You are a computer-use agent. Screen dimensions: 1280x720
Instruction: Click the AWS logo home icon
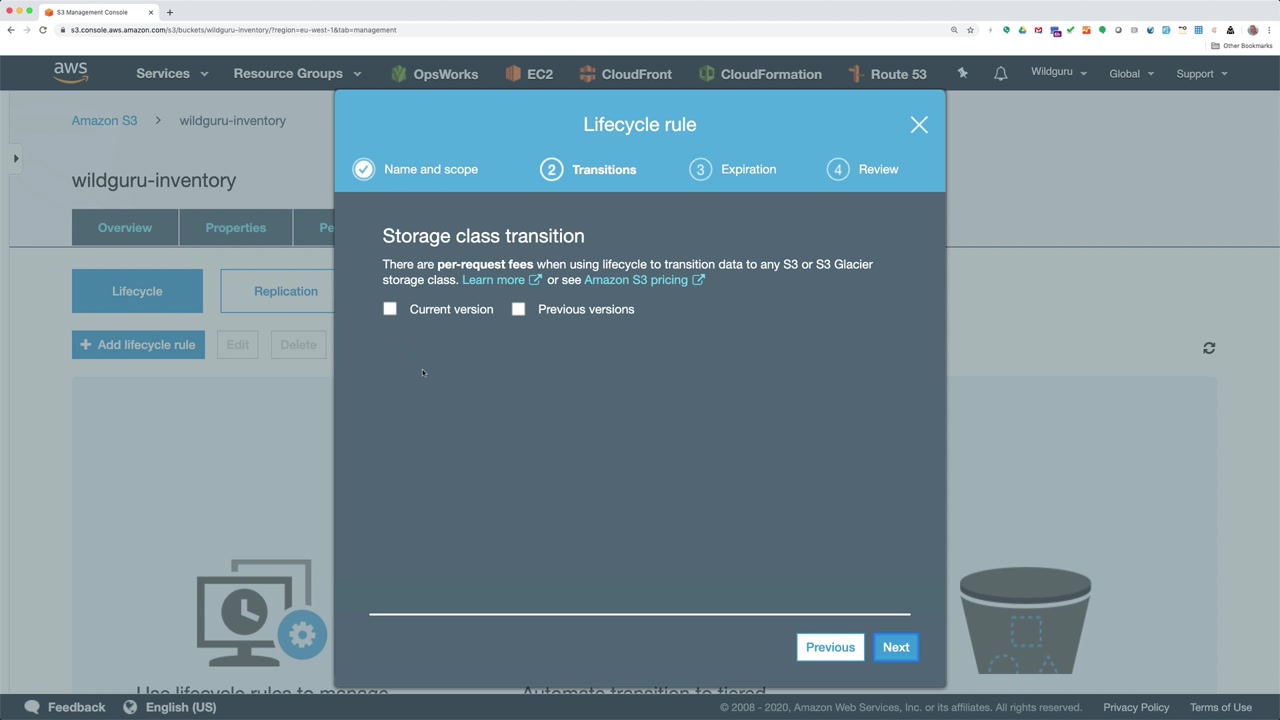click(71, 73)
